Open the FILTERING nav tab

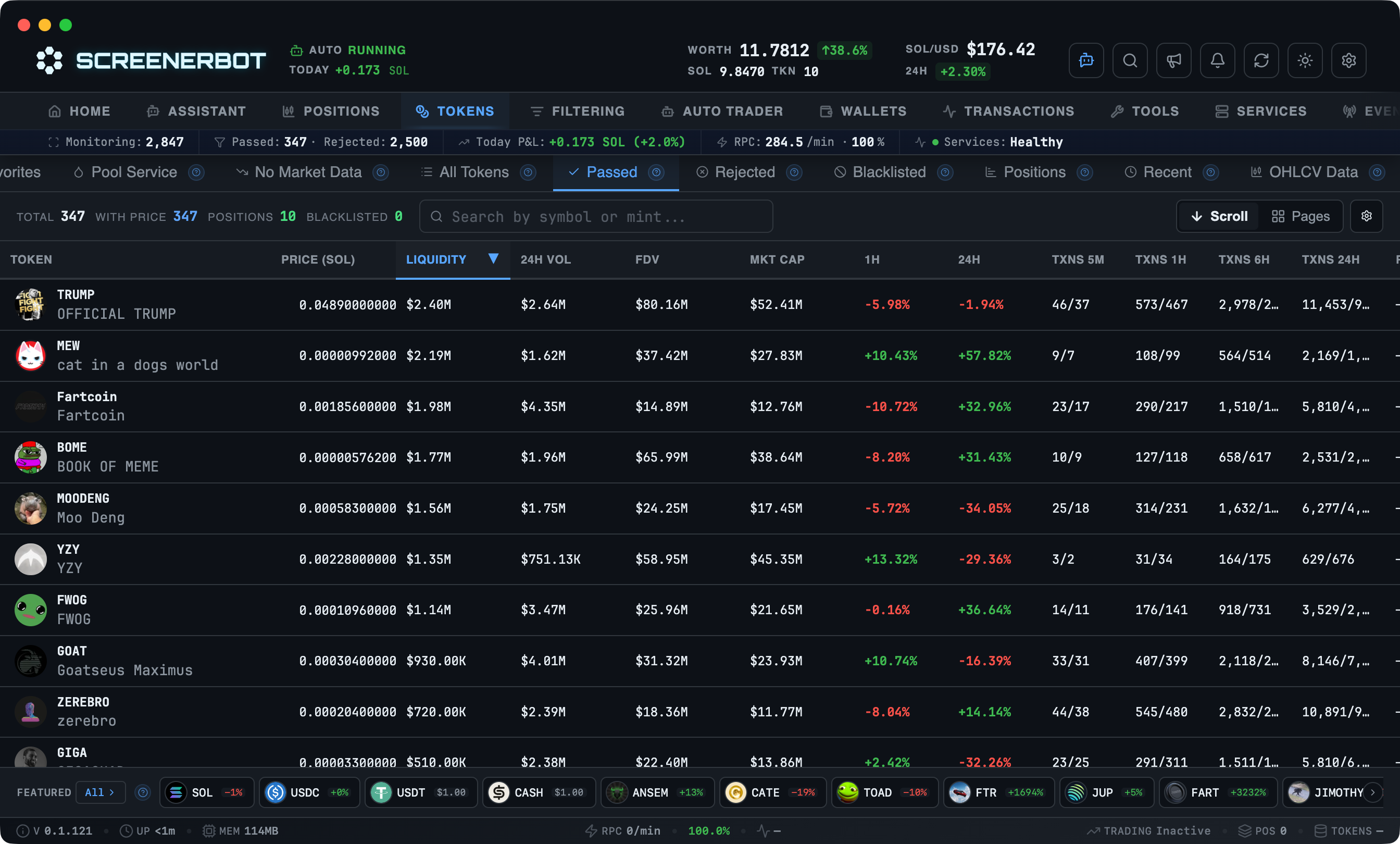(577, 111)
